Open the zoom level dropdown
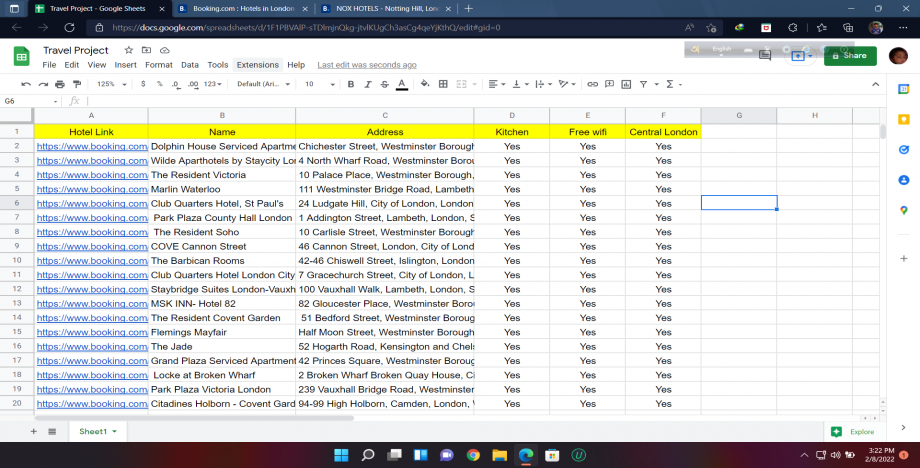This screenshot has height=468, width=920. click(x=110, y=84)
